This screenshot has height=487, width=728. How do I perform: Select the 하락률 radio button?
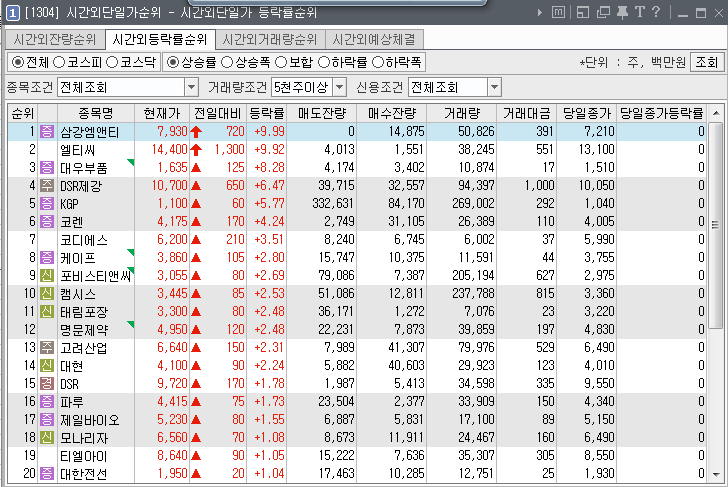tap(324, 62)
